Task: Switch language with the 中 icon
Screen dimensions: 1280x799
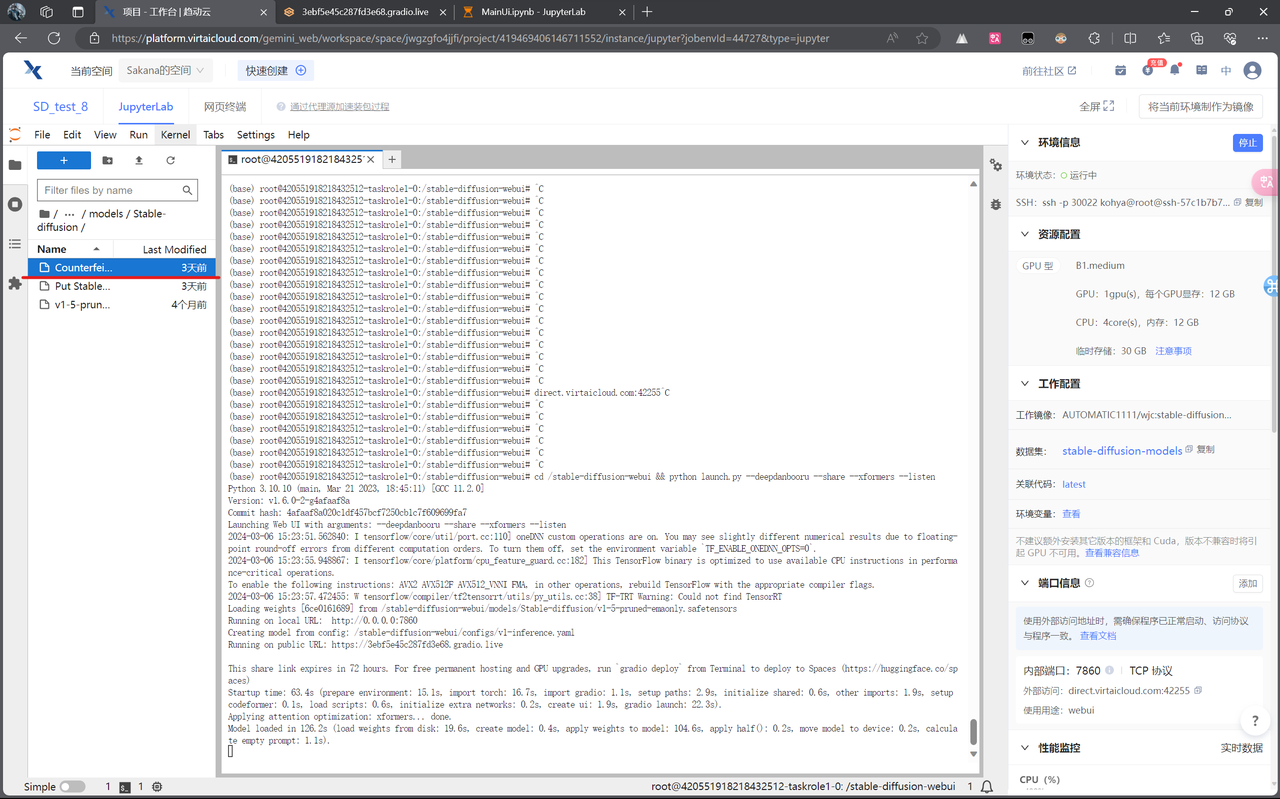Action: pos(1226,71)
